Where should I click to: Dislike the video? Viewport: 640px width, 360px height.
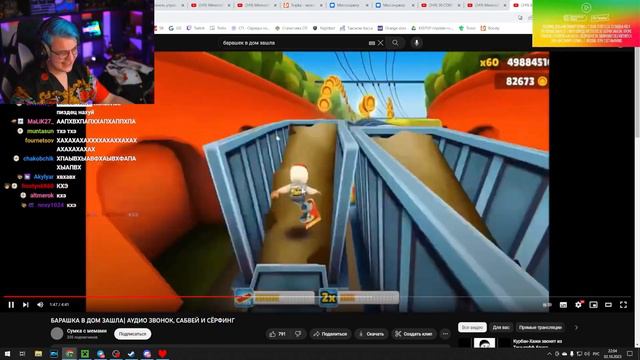[299, 334]
